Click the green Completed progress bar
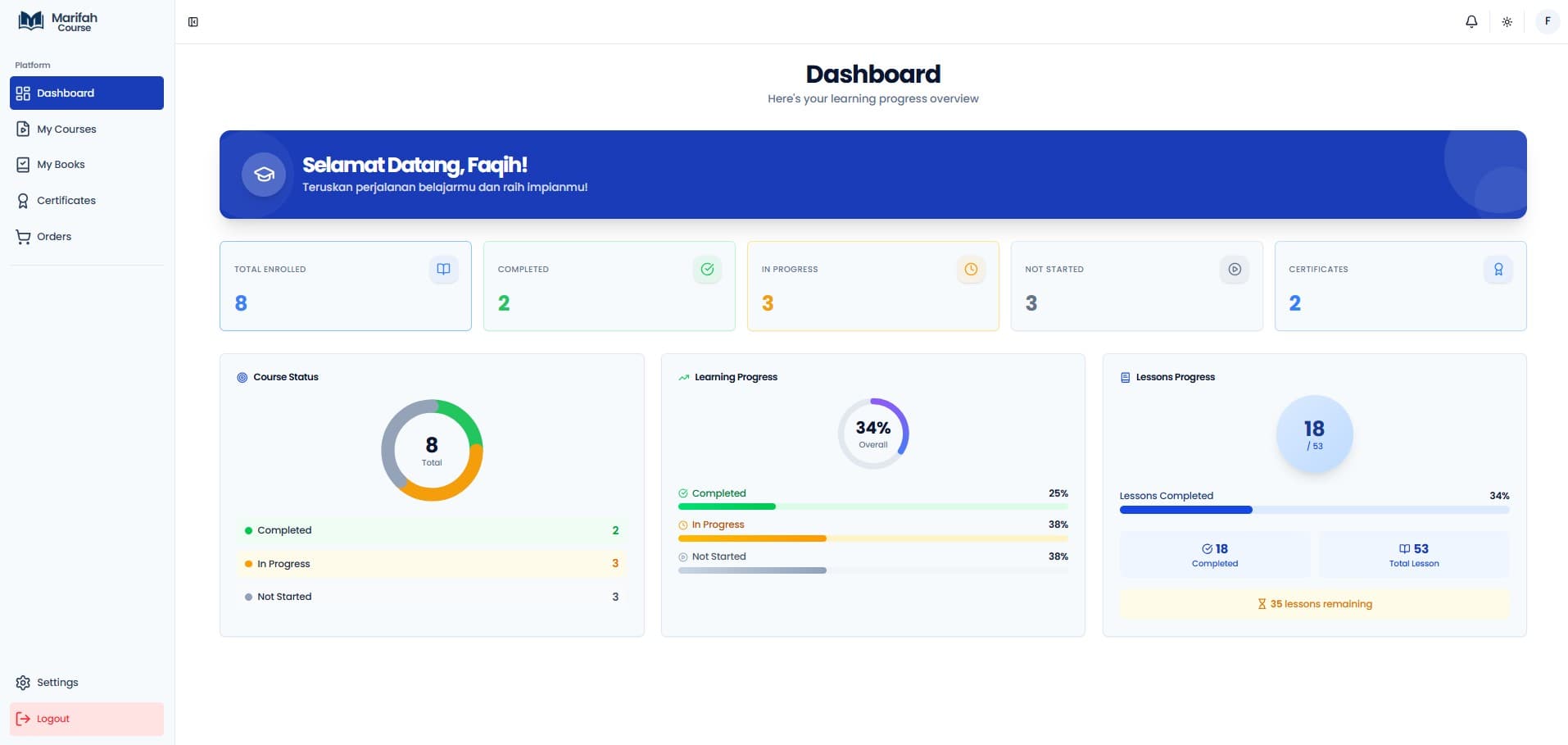1568x745 pixels. pyautogui.click(x=873, y=507)
